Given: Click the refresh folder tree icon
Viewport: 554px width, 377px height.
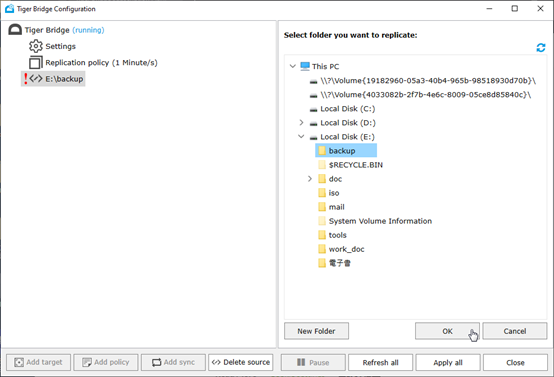Looking at the screenshot, I should (x=541, y=48).
